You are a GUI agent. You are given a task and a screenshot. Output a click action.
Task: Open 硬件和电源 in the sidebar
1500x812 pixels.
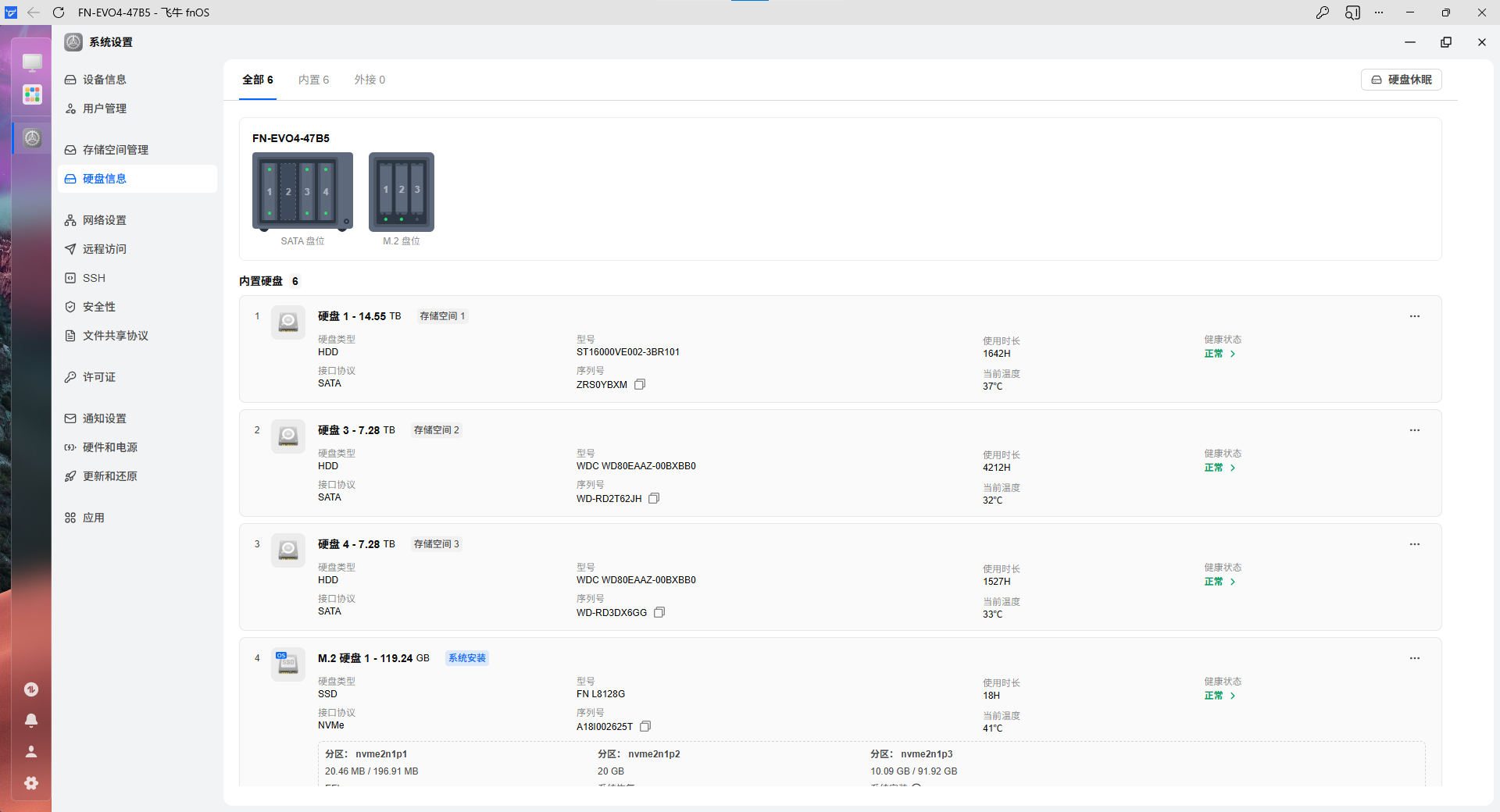[137, 447]
